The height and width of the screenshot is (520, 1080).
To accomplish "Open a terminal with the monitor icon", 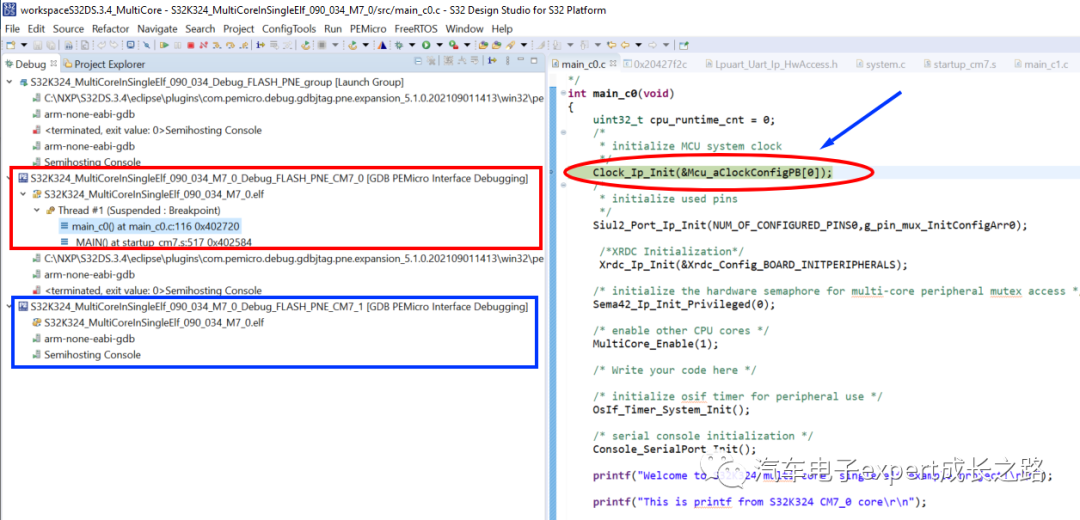I will coord(131,45).
